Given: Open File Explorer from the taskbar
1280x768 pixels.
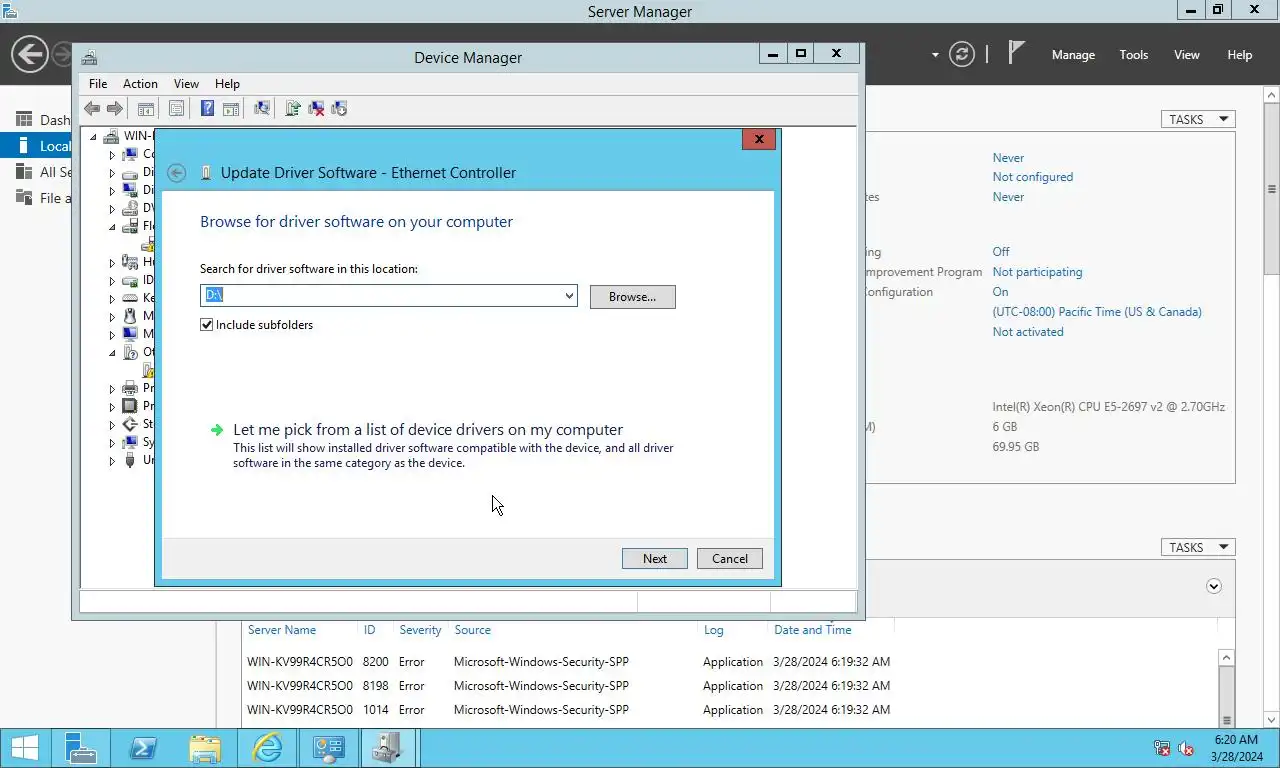Looking at the screenshot, I should 205,748.
